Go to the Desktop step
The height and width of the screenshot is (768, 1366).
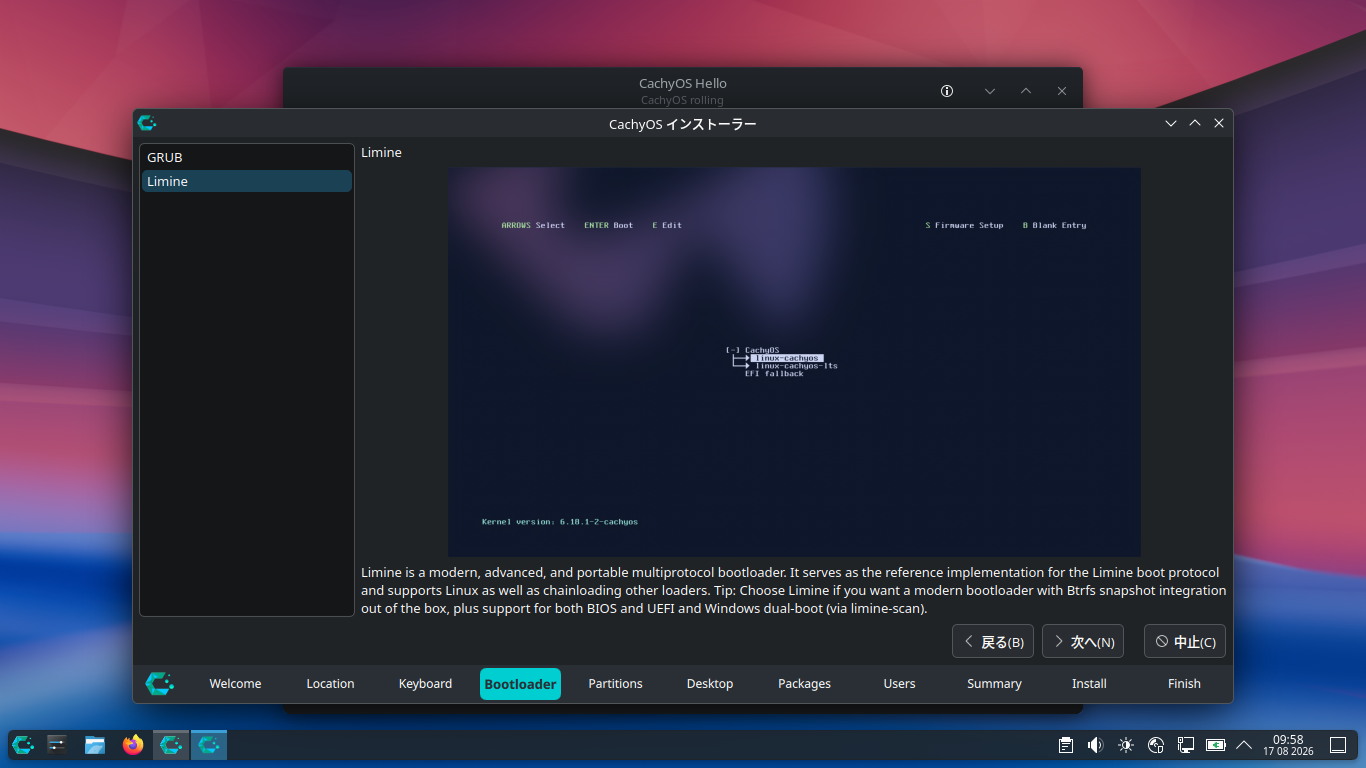[710, 684]
